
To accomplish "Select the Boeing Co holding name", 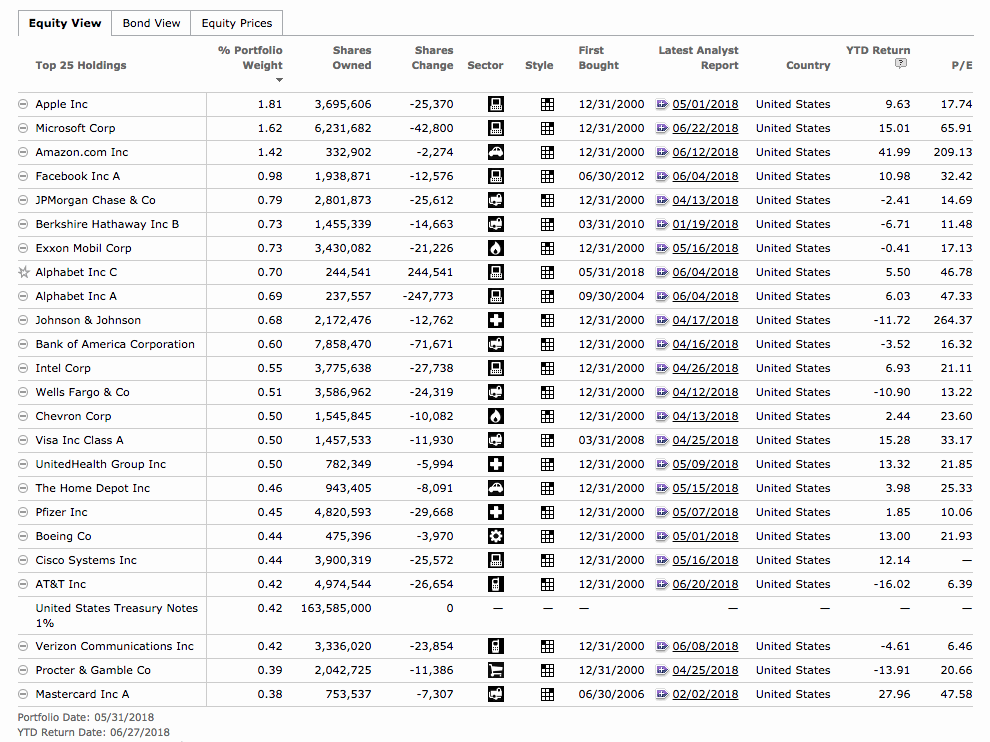I will [63, 536].
